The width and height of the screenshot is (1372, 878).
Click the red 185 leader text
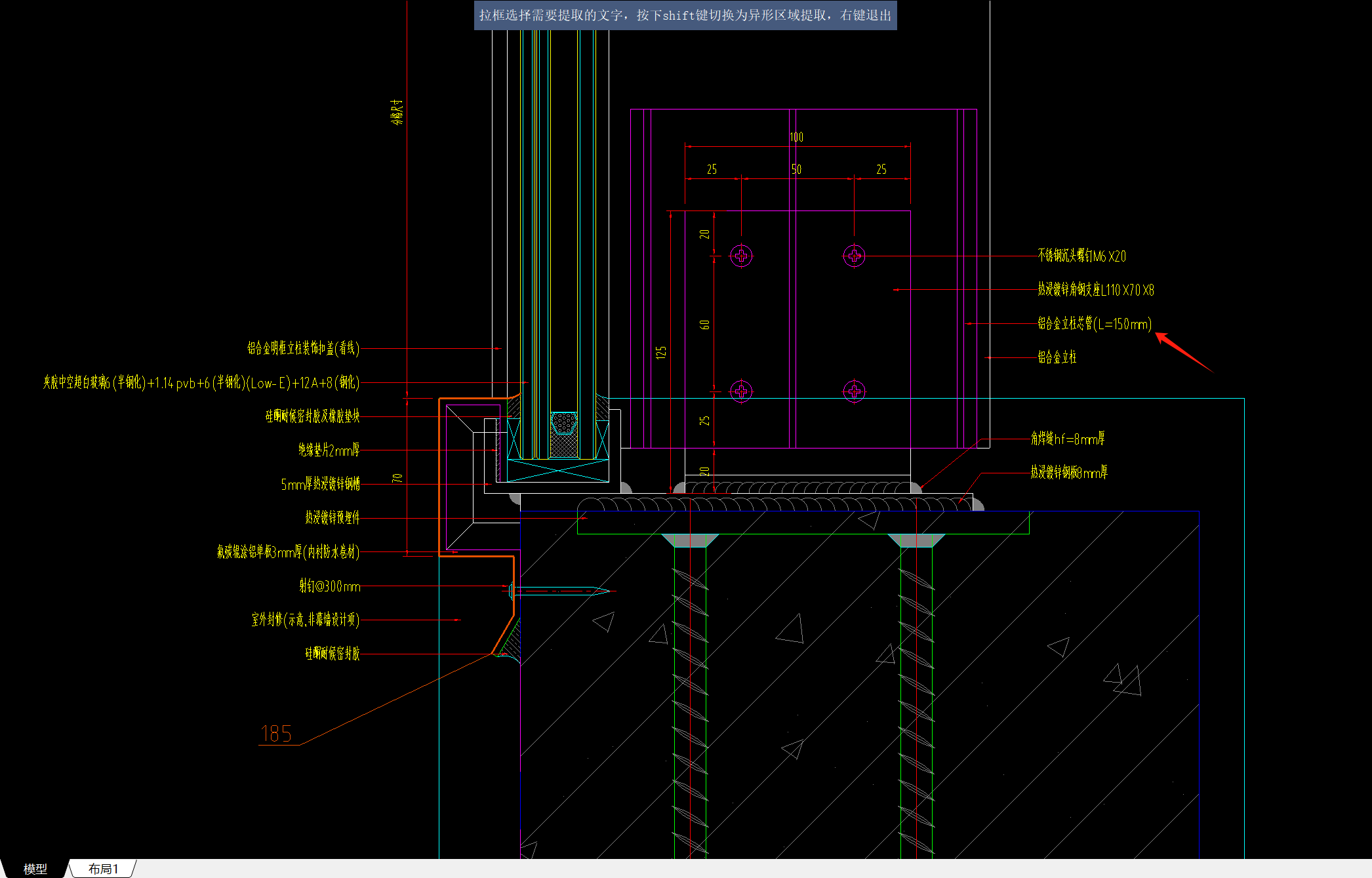276,734
